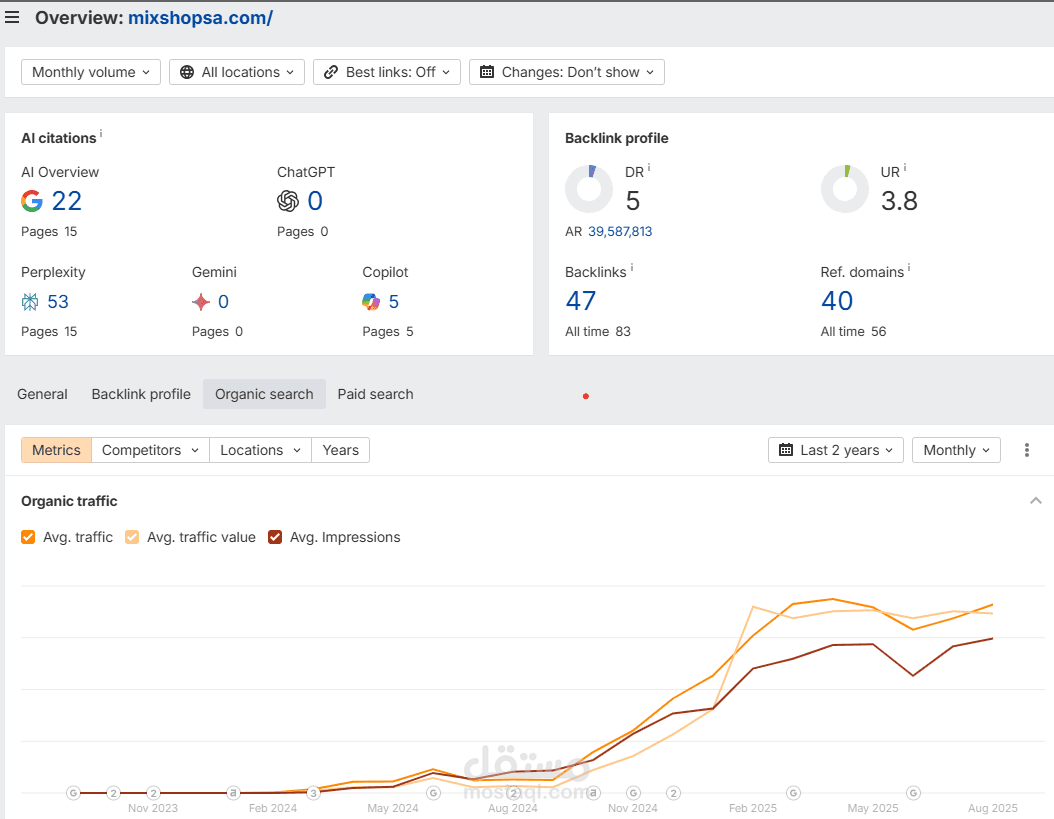Open the mixshopsa.com/ link
This screenshot has height=819, width=1054.
200,17
